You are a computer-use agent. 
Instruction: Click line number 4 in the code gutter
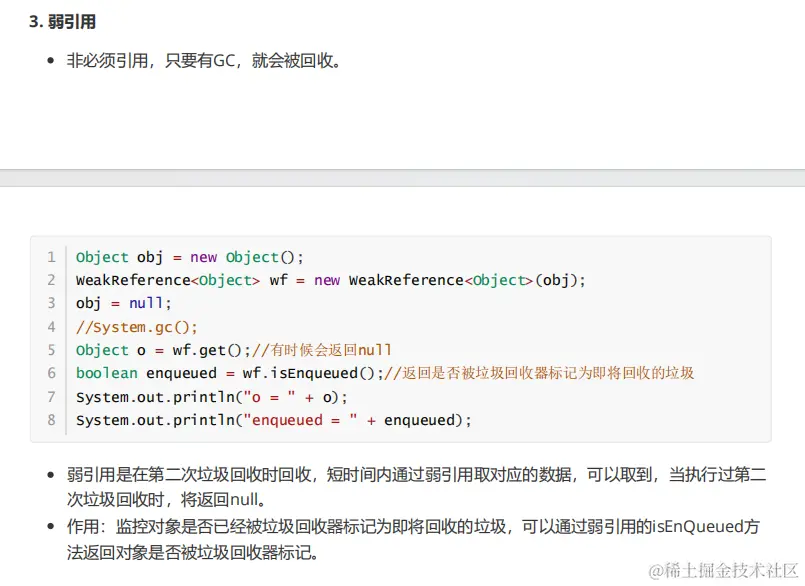[x=51, y=327]
